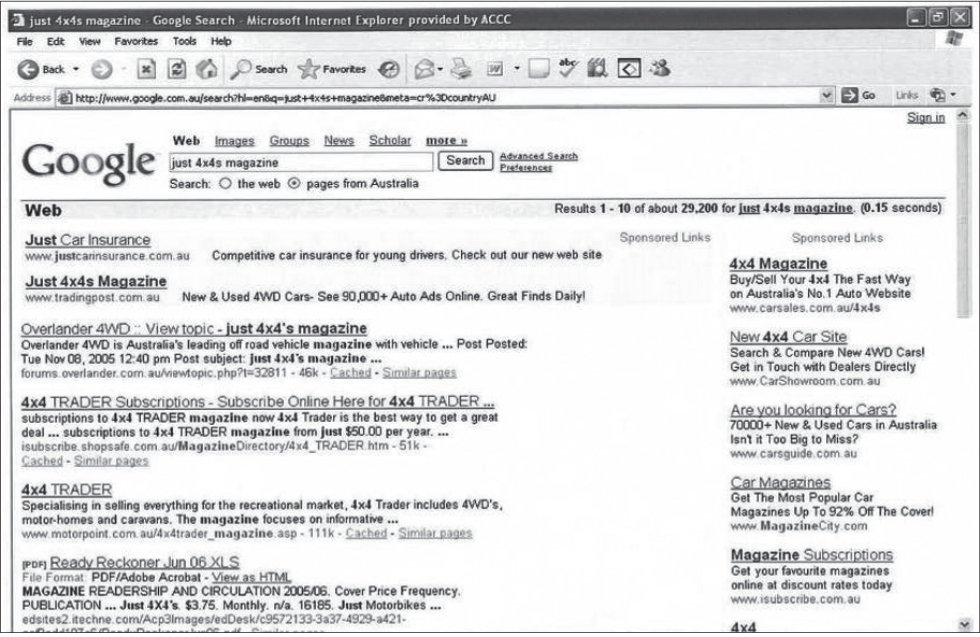Image resolution: width=980 pixels, height=637 pixels.
Task: Click the Back arrow button
Action: click(x=28, y=69)
